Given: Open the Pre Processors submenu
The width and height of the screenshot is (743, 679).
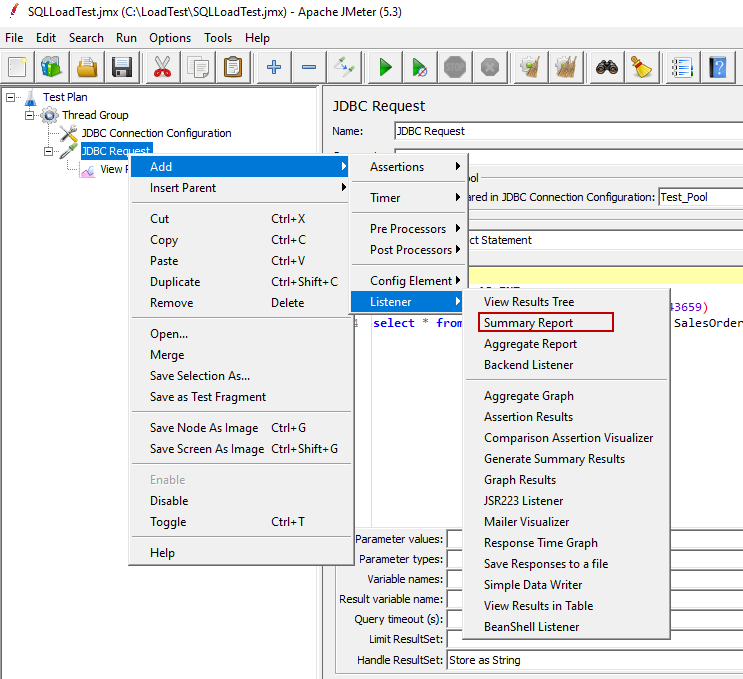Looking at the screenshot, I should point(408,229).
